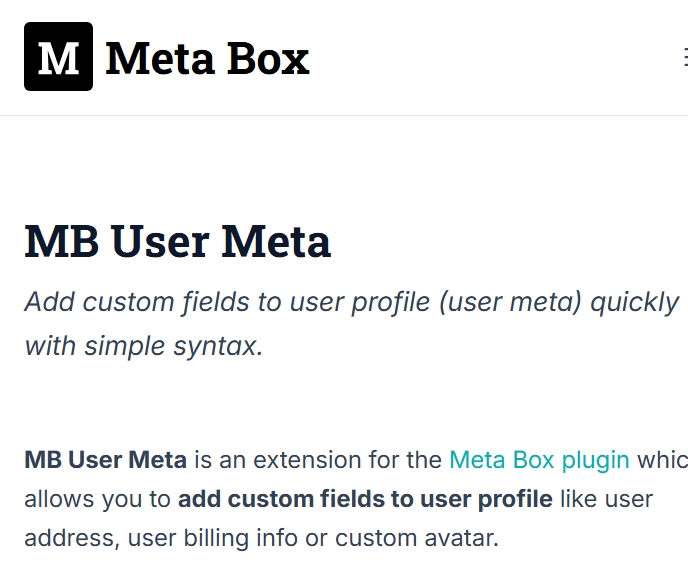Click the phrase is an extension for the
The image size is (688, 585).
[318, 460]
